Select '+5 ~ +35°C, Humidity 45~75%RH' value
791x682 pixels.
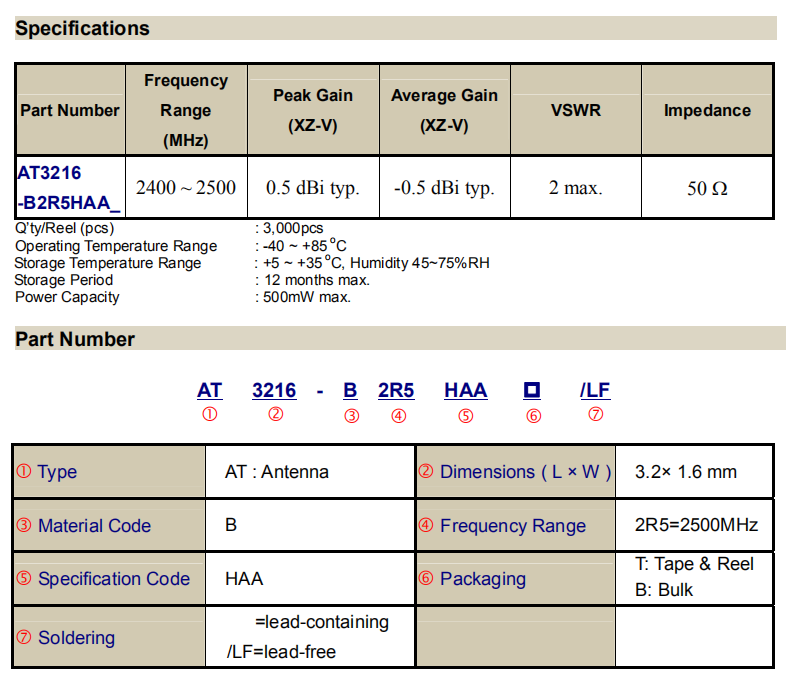pyautogui.click(x=376, y=263)
